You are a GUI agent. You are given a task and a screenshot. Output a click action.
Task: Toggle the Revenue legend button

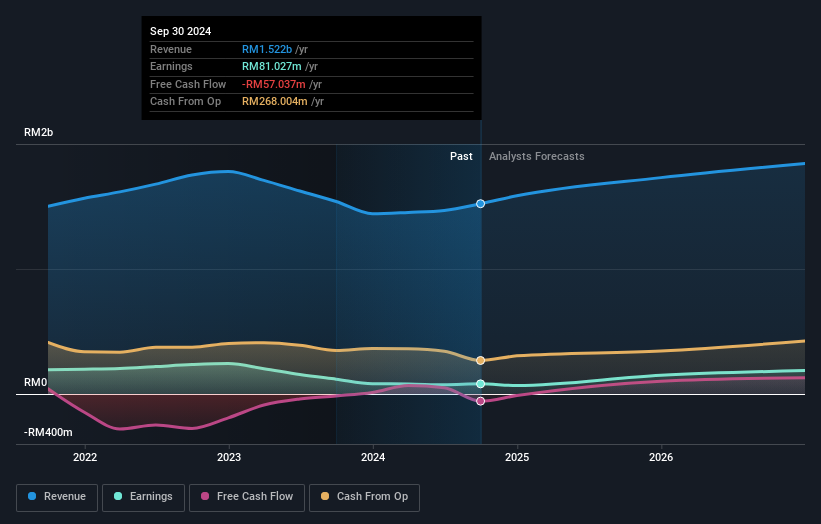click(x=57, y=497)
